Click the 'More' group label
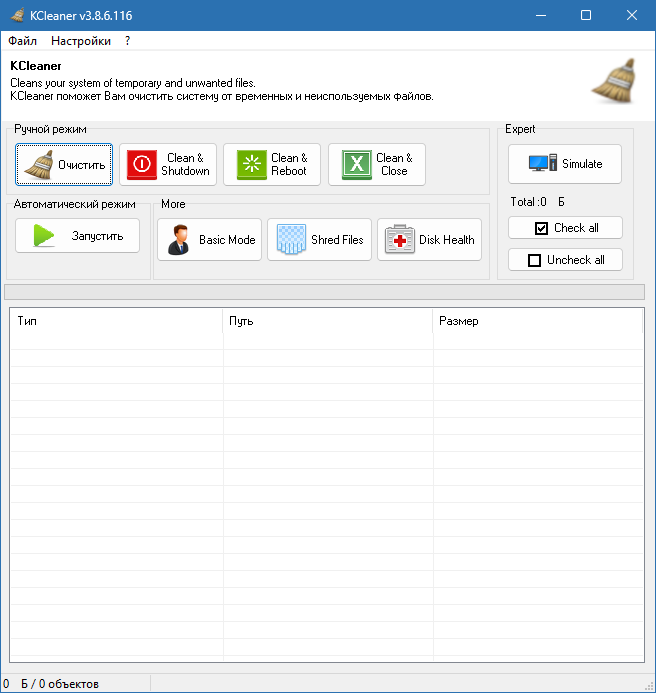Screen dimensions: 656x693 point(173,204)
